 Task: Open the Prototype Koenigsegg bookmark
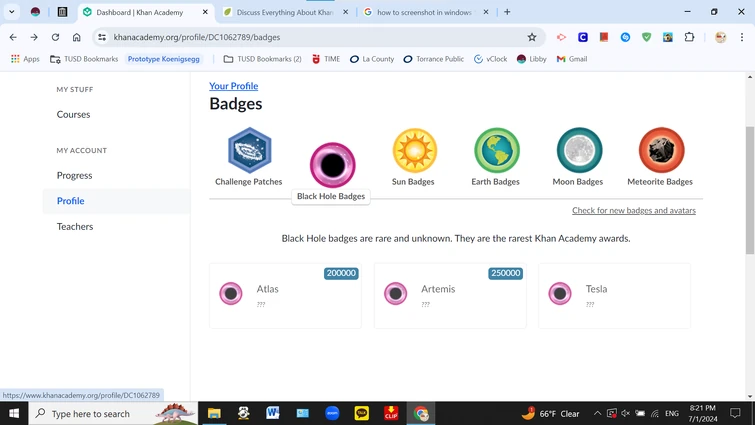(164, 59)
